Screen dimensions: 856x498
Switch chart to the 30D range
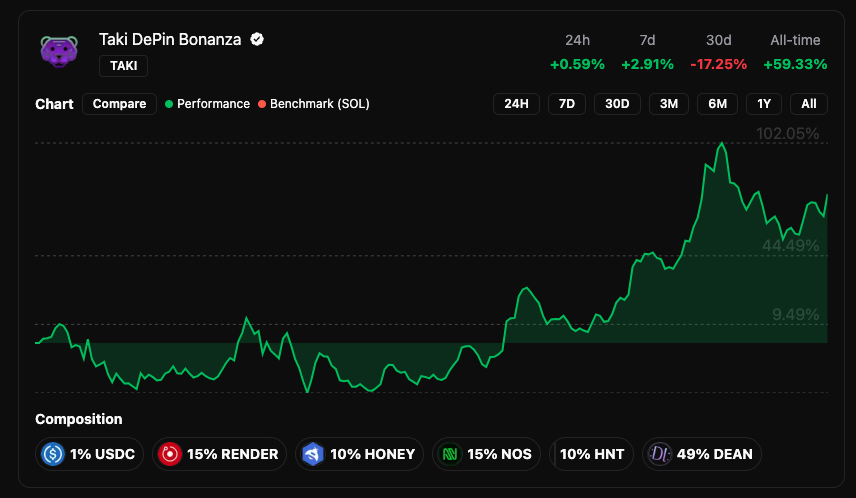[x=617, y=104]
